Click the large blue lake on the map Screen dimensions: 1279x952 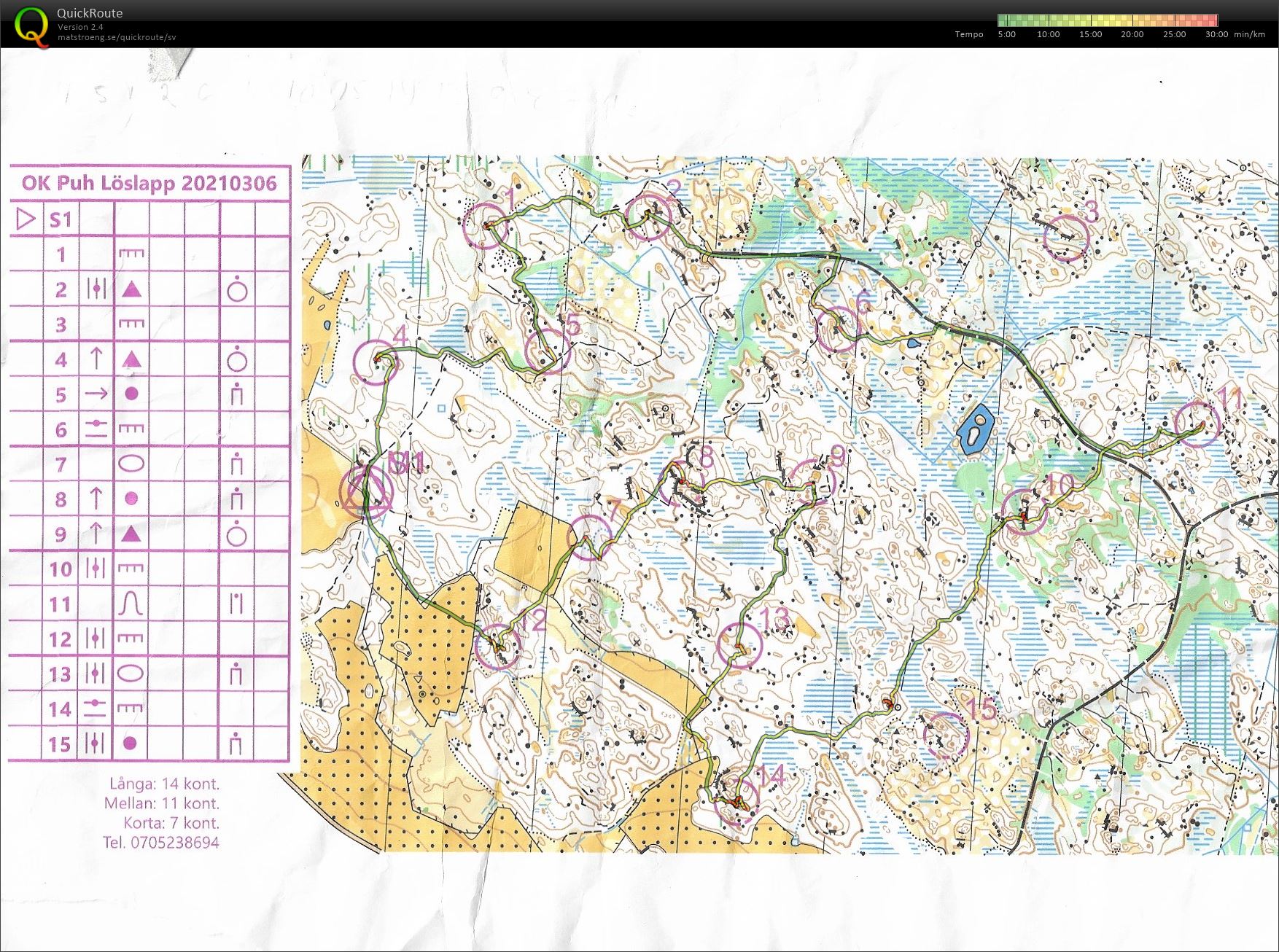pos(974,432)
